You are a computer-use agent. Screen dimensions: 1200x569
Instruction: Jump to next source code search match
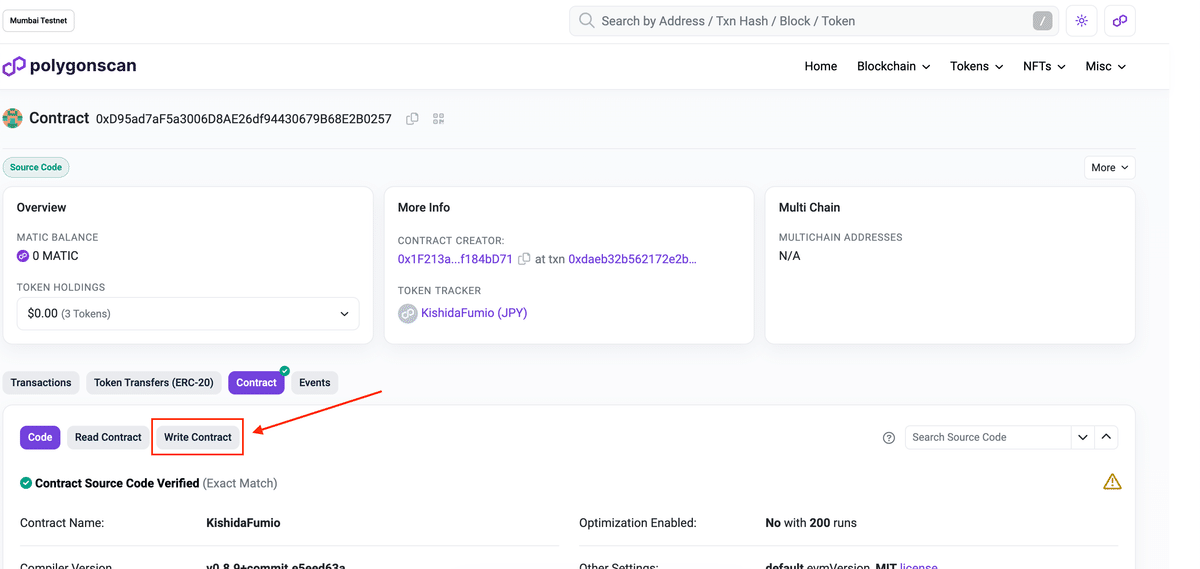click(x=1082, y=437)
